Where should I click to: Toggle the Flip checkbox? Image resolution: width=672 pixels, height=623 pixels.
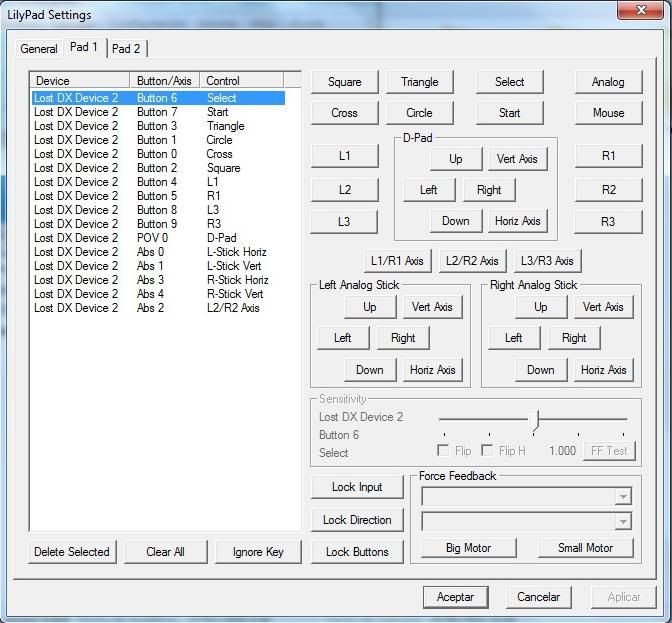pyautogui.click(x=443, y=450)
